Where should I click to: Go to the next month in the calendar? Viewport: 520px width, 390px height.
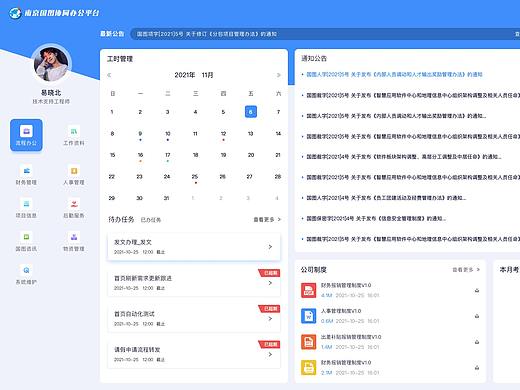tap(279, 75)
